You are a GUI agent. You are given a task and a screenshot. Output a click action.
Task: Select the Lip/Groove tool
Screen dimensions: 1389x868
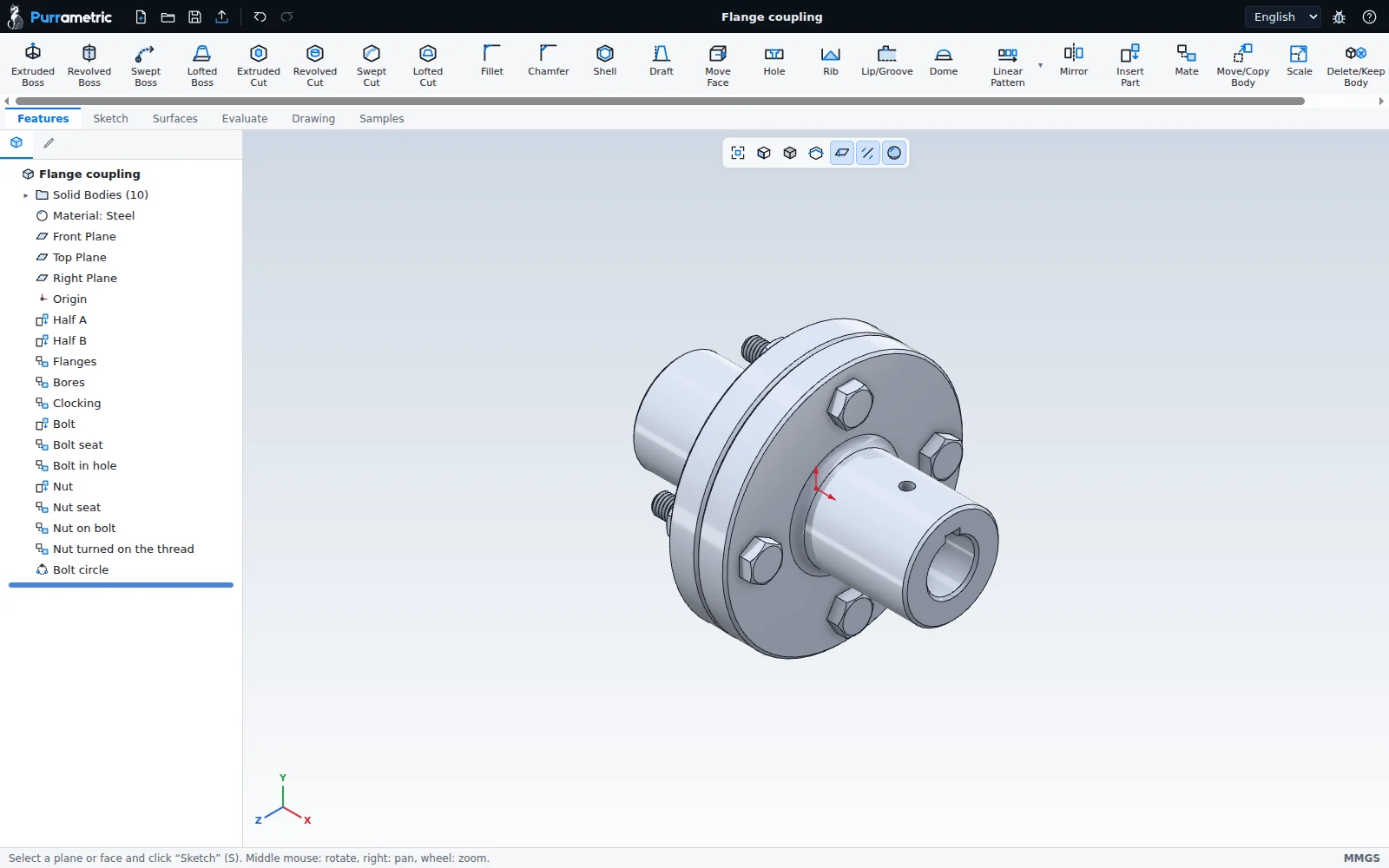tap(887, 60)
